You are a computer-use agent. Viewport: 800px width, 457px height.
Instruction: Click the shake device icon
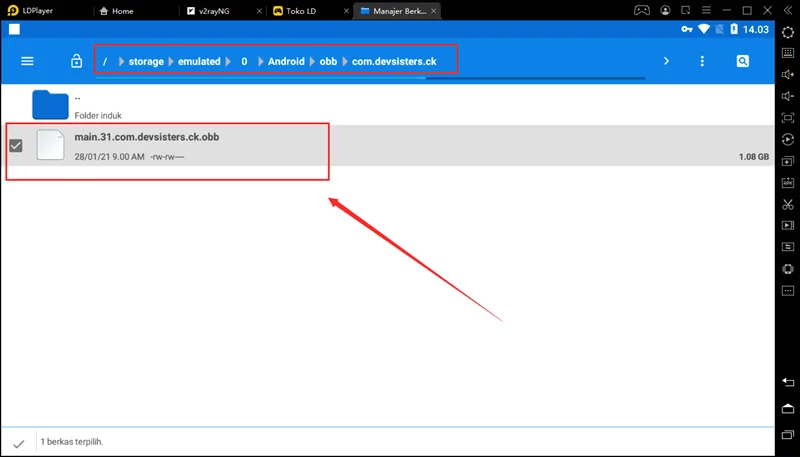[788, 269]
